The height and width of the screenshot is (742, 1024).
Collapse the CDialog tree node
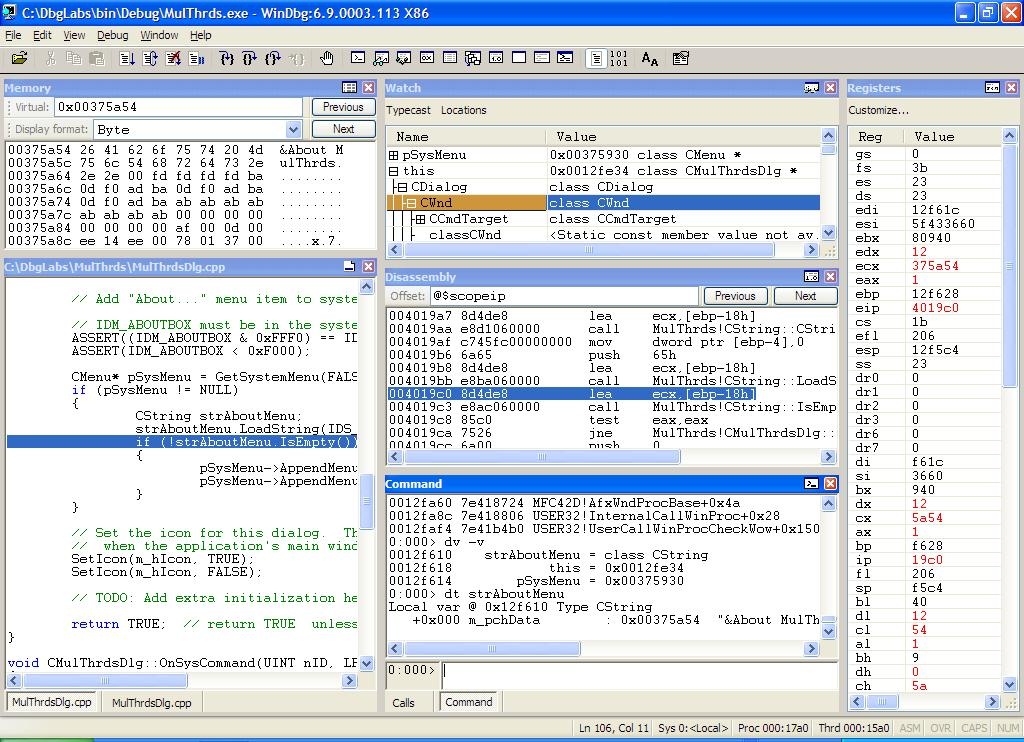click(x=402, y=187)
